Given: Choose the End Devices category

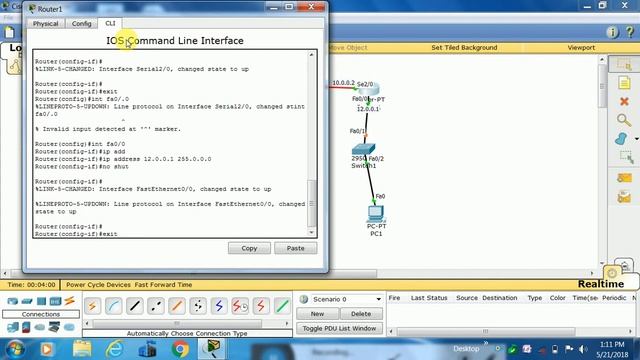Looking at the screenshot, I should pos(13,327).
